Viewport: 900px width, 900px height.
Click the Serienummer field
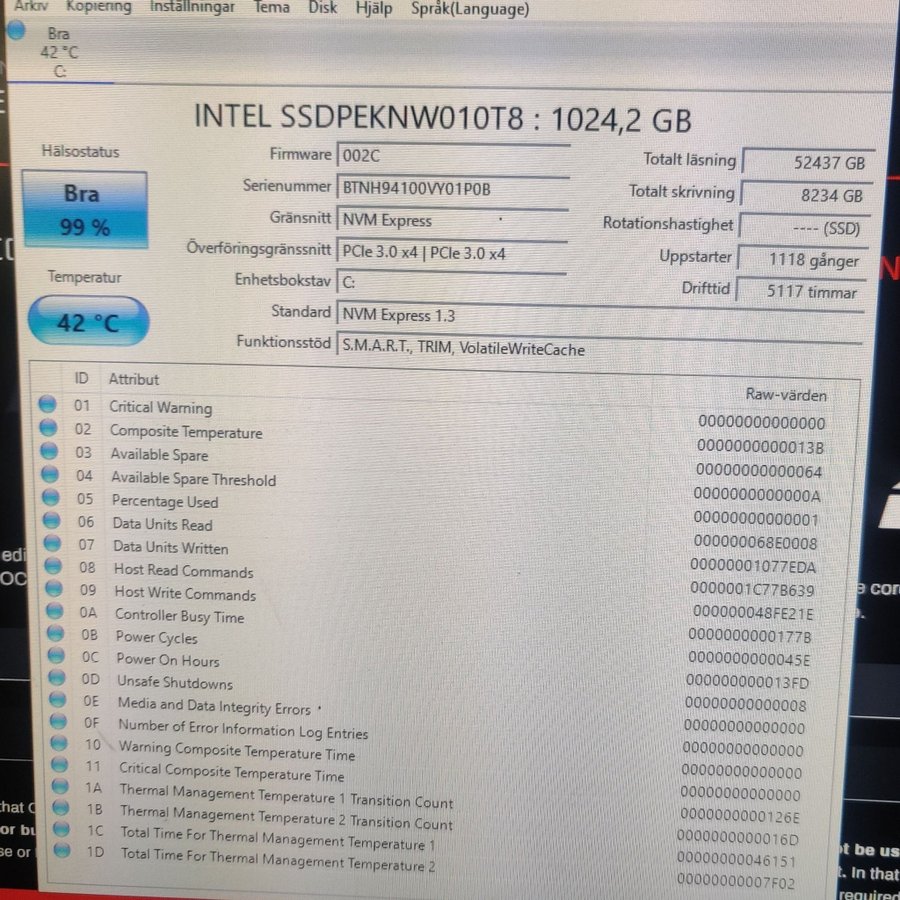click(x=451, y=188)
